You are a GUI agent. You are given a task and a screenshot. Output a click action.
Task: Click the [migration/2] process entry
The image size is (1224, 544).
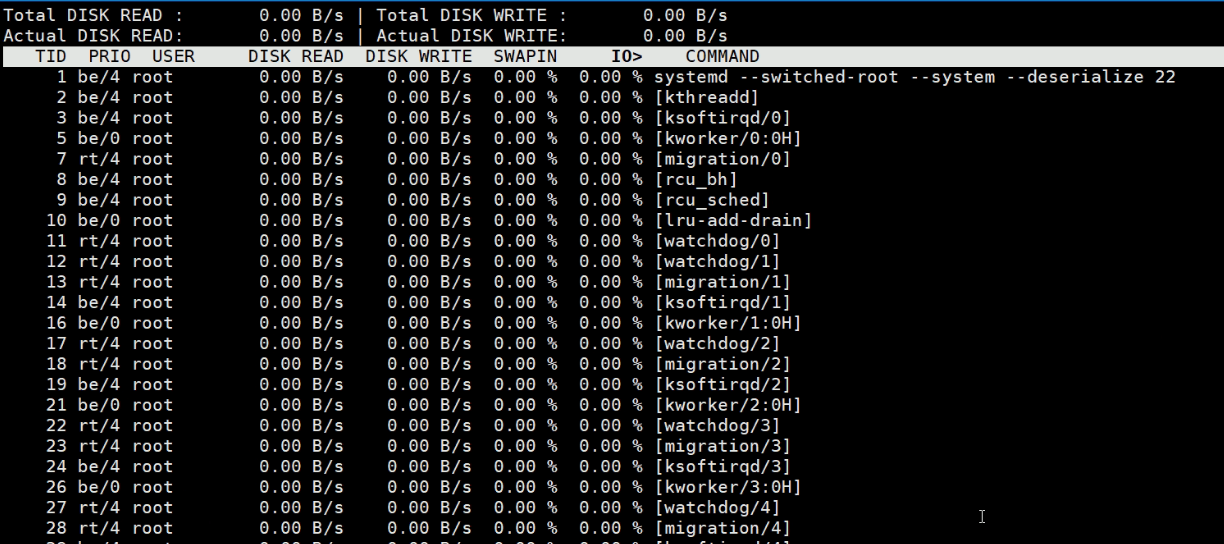point(722,364)
